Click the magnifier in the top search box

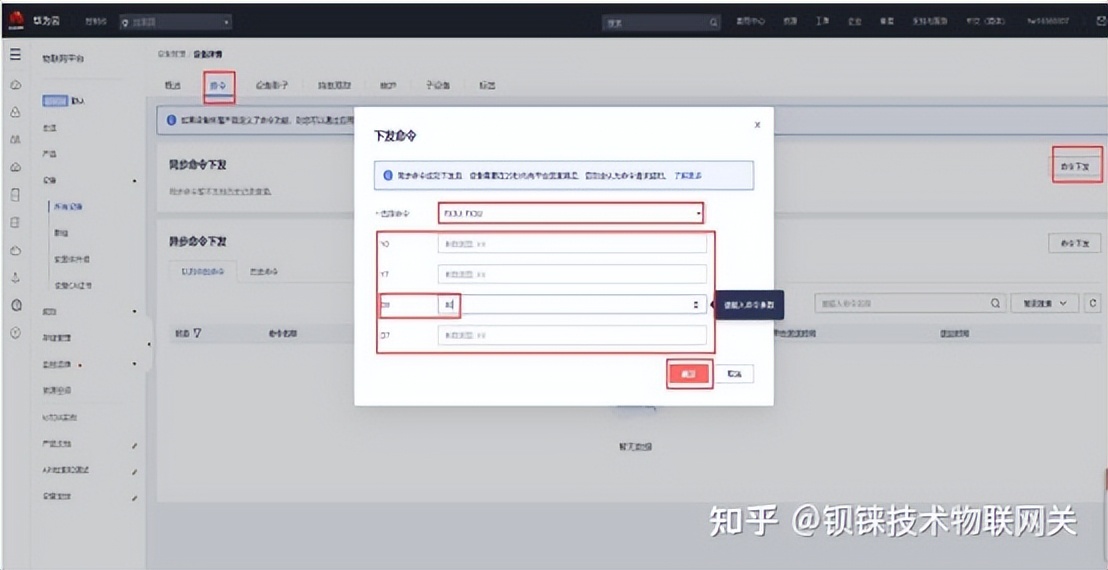[x=713, y=23]
